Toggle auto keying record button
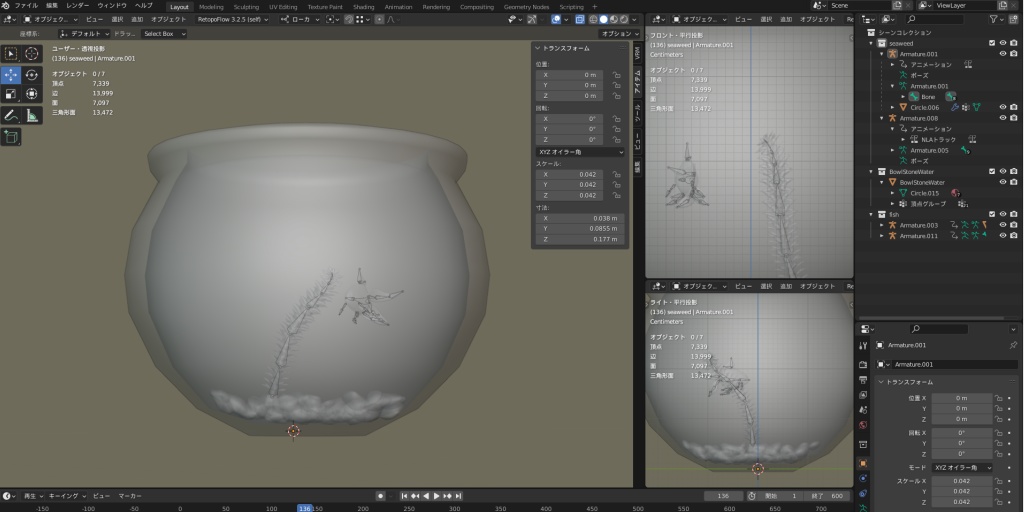The width and height of the screenshot is (1024, 512). [380, 496]
